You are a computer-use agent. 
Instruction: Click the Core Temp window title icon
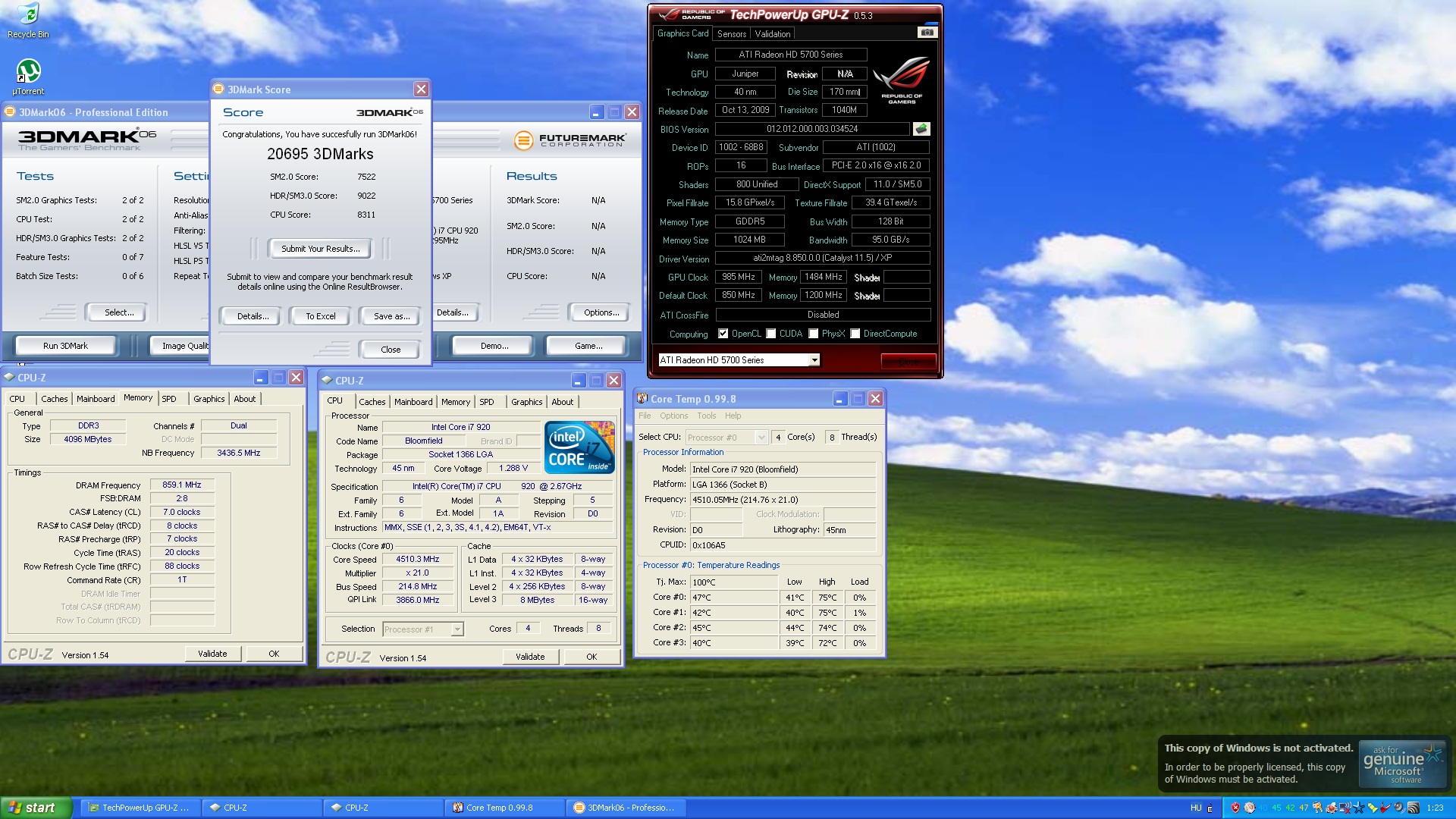point(642,399)
